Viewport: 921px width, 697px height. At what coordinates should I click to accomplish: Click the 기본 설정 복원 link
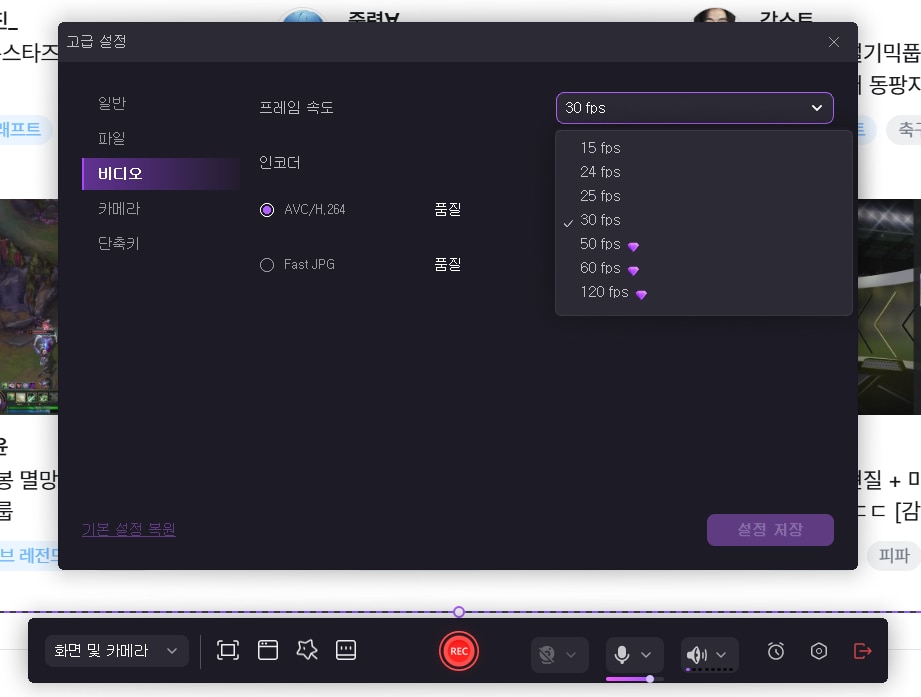tap(129, 530)
